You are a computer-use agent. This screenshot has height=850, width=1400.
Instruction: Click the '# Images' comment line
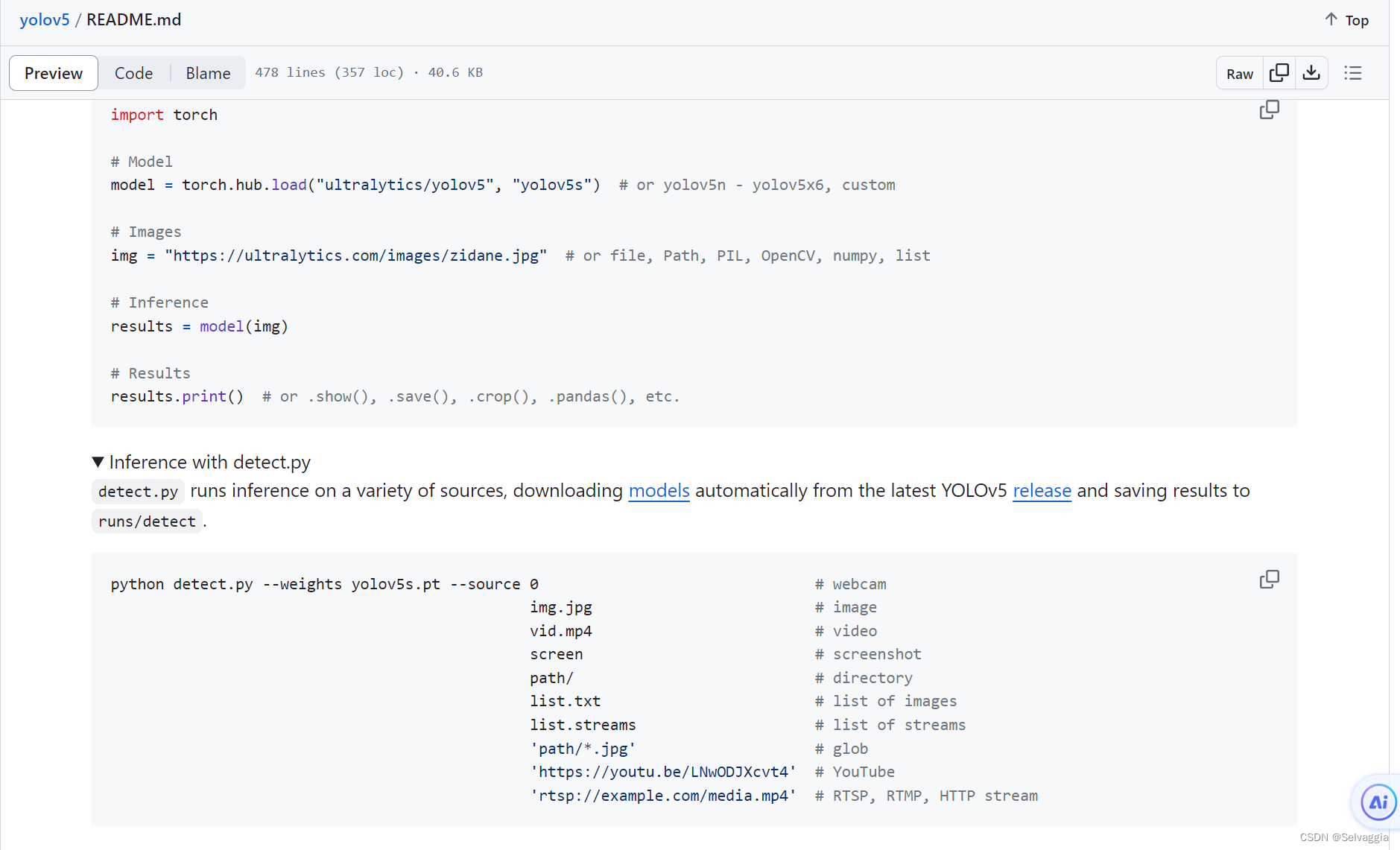click(x=146, y=232)
